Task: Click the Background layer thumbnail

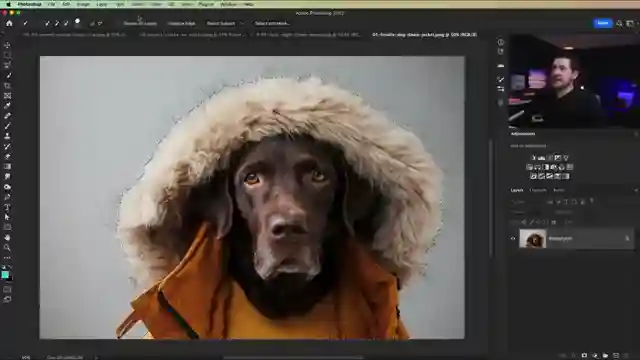Action: point(533,239)
